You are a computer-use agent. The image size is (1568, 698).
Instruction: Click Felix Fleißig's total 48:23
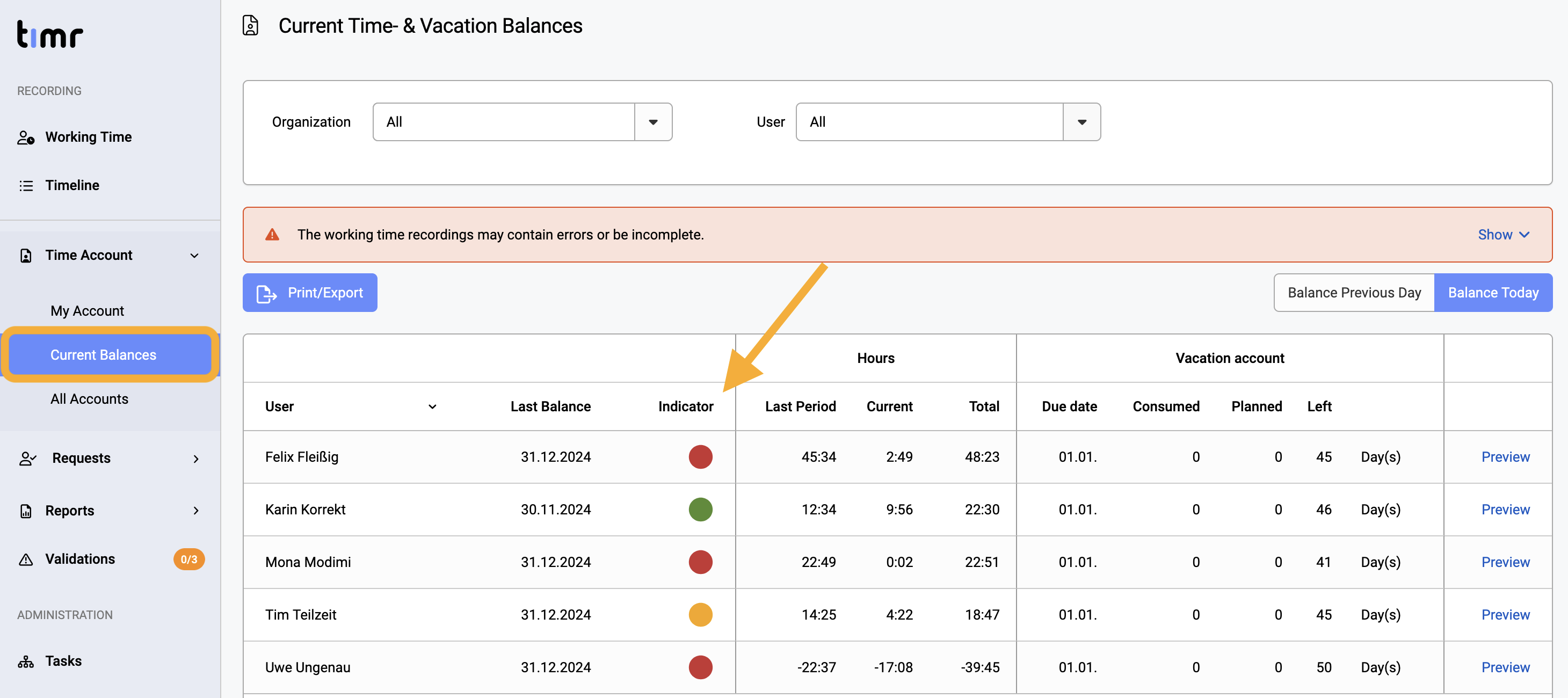pos(982,457)
